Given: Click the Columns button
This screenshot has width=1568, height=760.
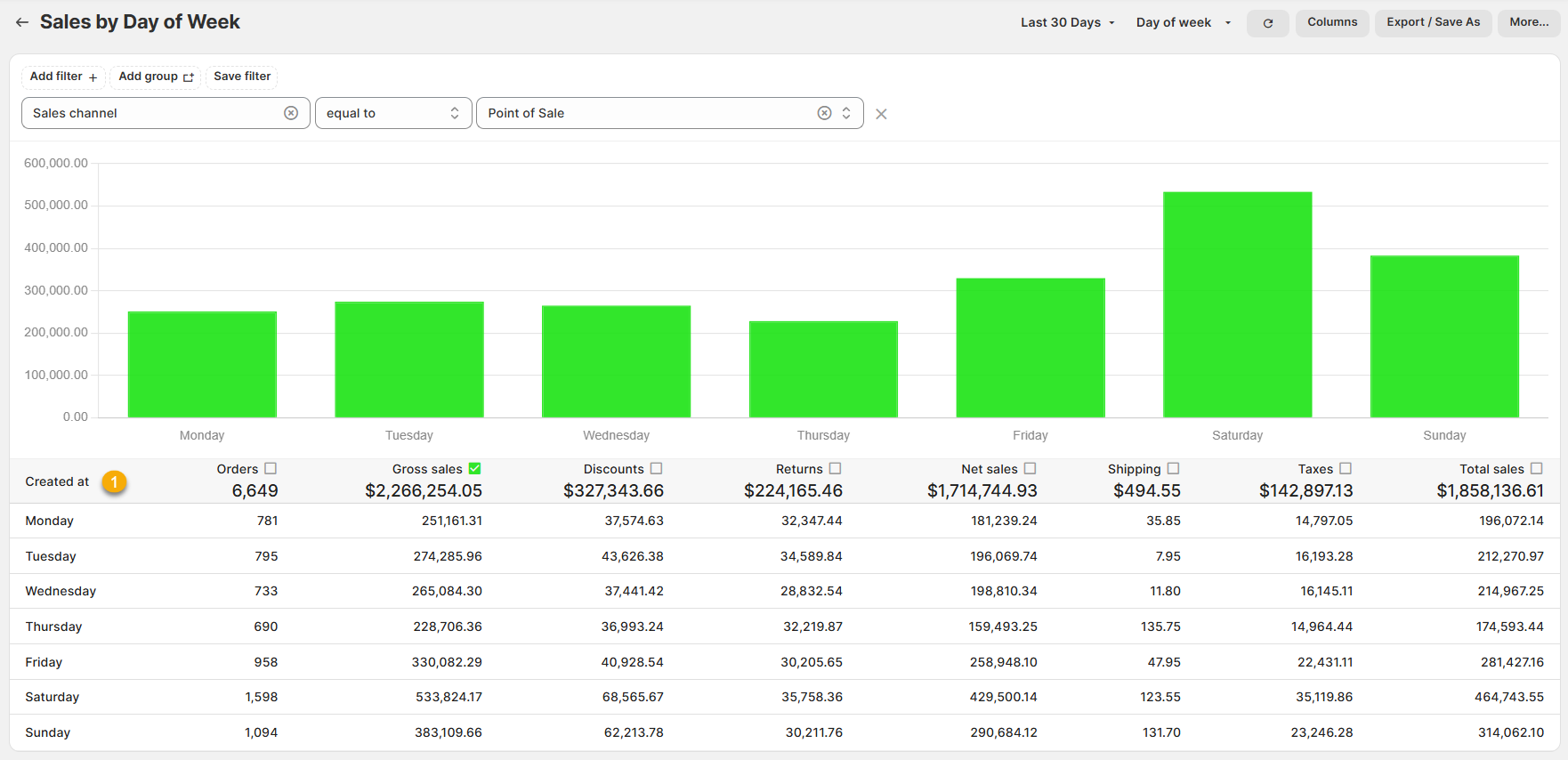Looking at the screenshot, I should [1331, 22].
